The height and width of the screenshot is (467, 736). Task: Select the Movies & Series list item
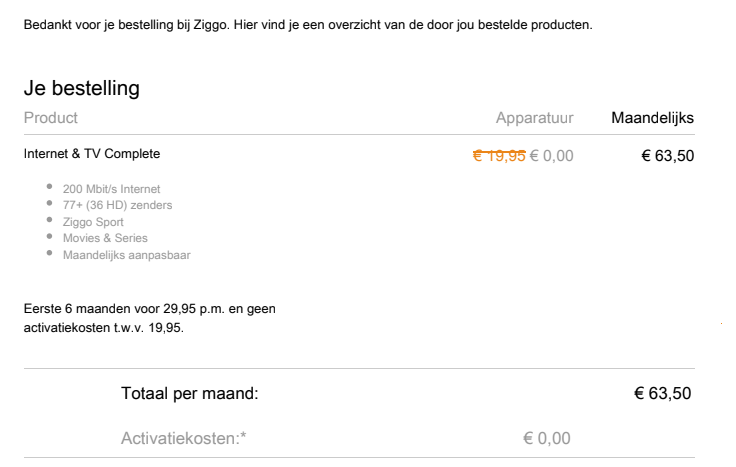(105, 238)
